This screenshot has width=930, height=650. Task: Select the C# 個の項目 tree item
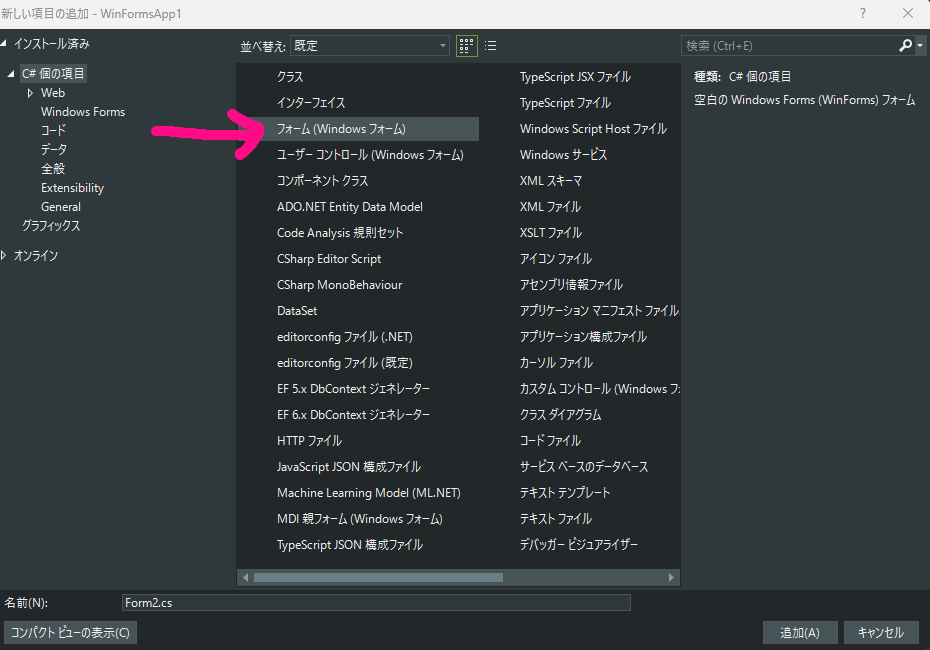pyautogui.click(x=53, y=74)
